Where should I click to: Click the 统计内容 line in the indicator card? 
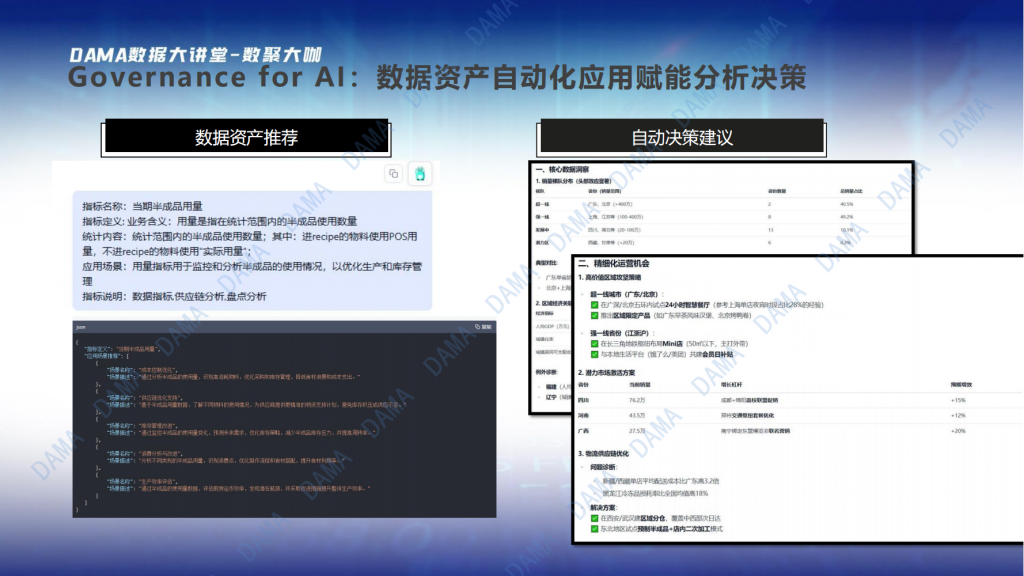tap(249, 244)
